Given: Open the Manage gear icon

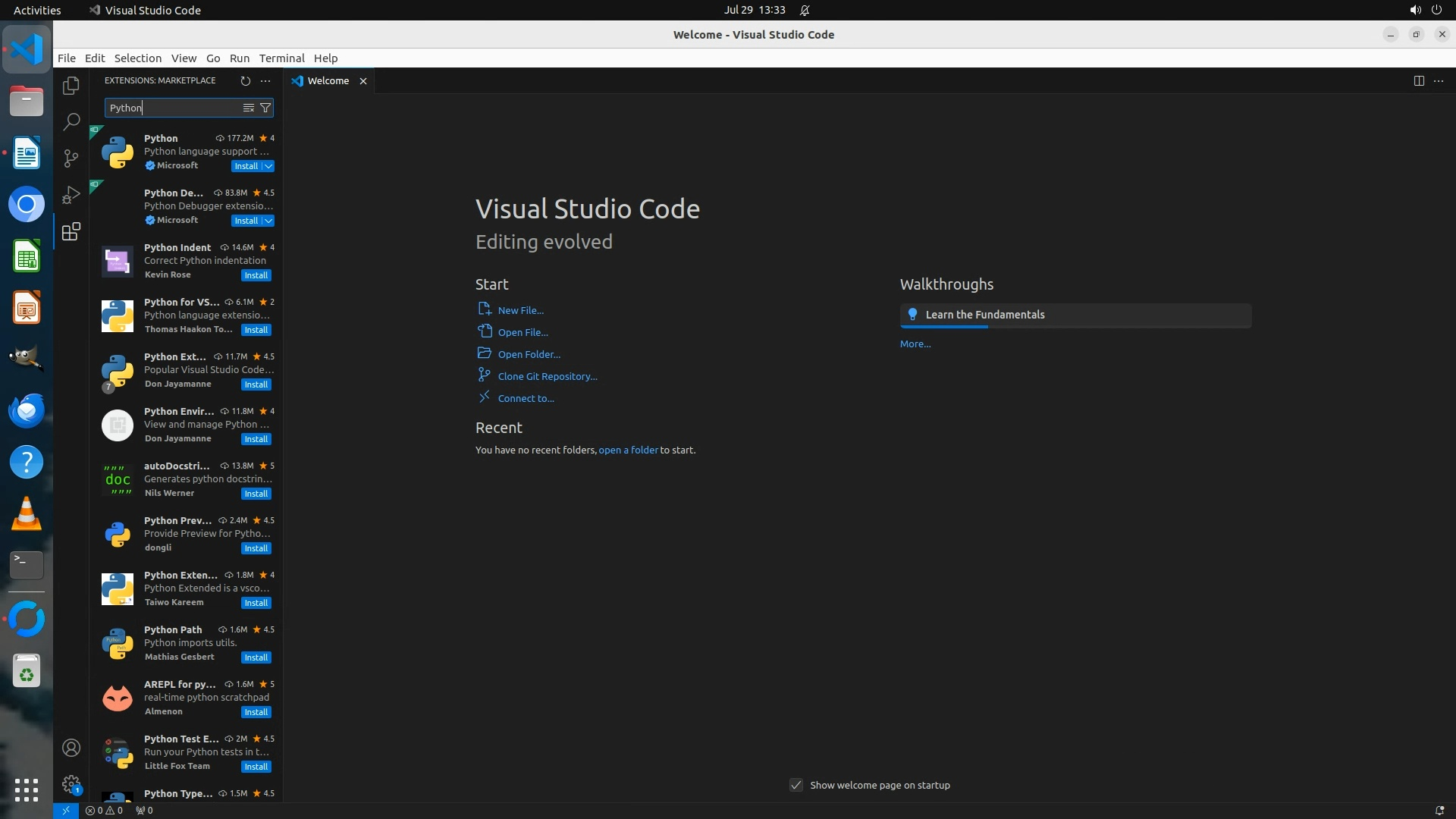Looking at the screenshot, I should 71,784.
